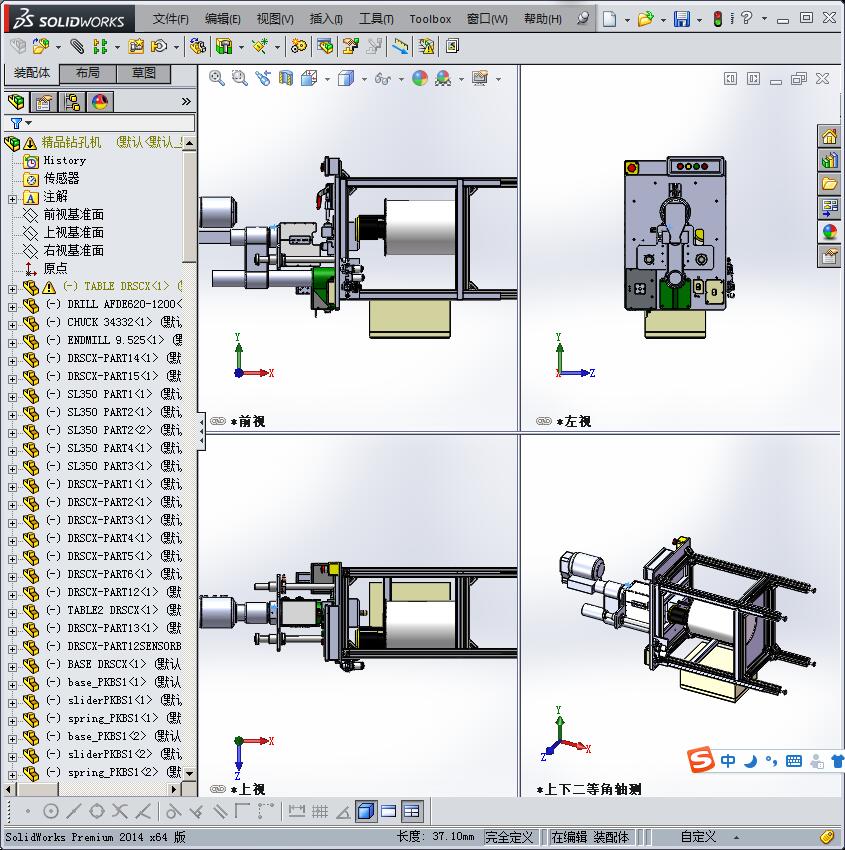Open the DisplayManager tab with color ball

100,102
